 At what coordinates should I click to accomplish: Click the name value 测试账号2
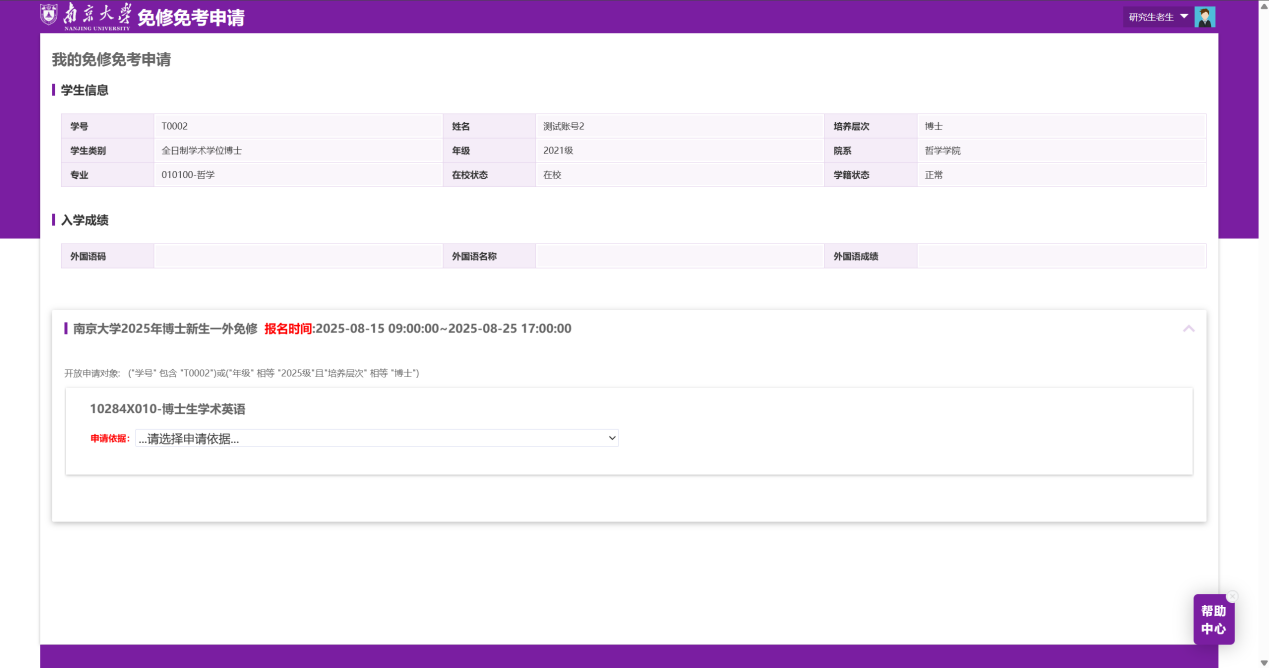click(x=563, y=126)
